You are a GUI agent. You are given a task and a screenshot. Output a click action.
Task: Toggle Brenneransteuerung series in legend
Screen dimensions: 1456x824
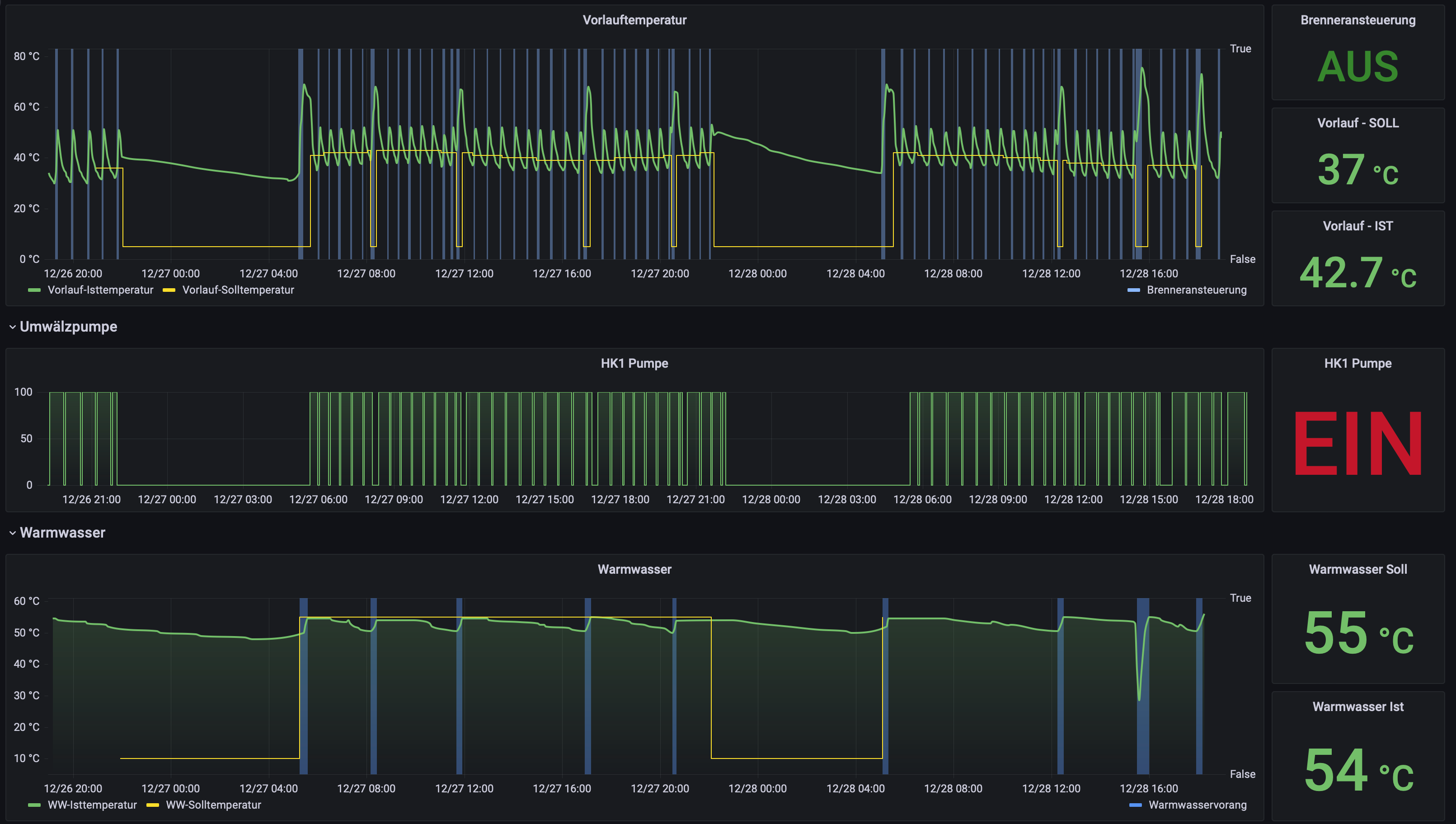click(1196, 290)
